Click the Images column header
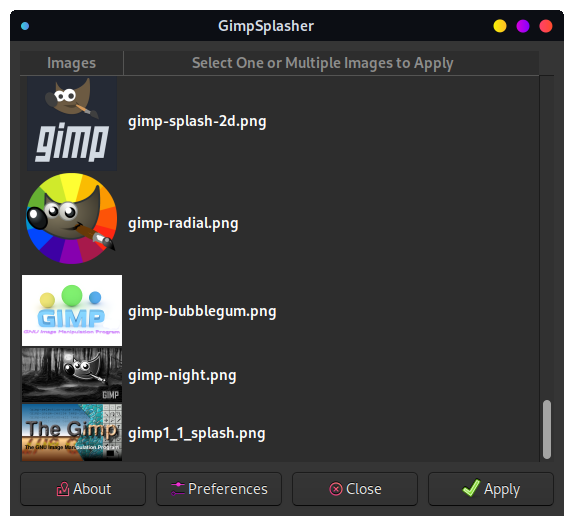 [x=71, y=63]
